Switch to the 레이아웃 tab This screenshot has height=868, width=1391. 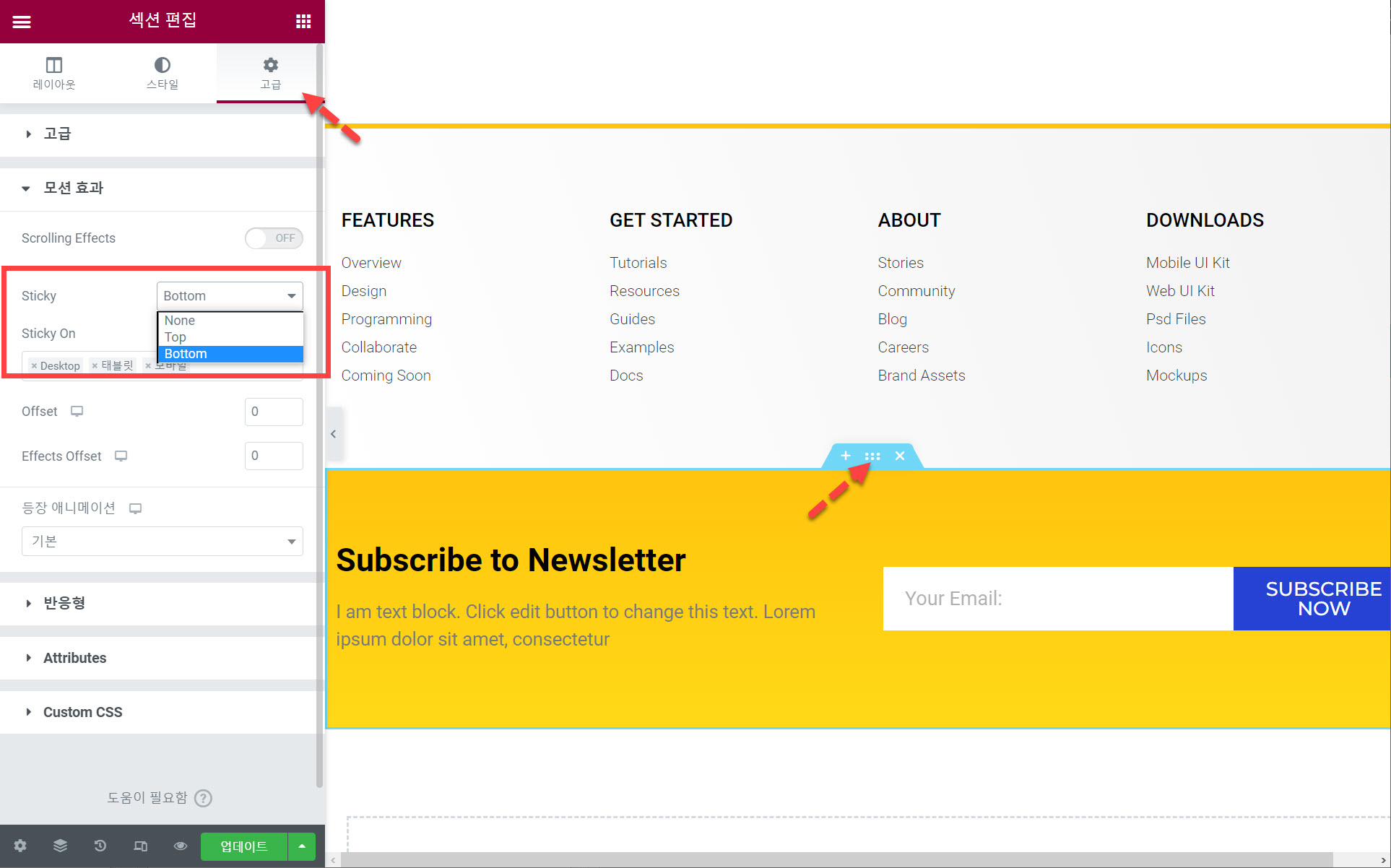click(54, 73)
